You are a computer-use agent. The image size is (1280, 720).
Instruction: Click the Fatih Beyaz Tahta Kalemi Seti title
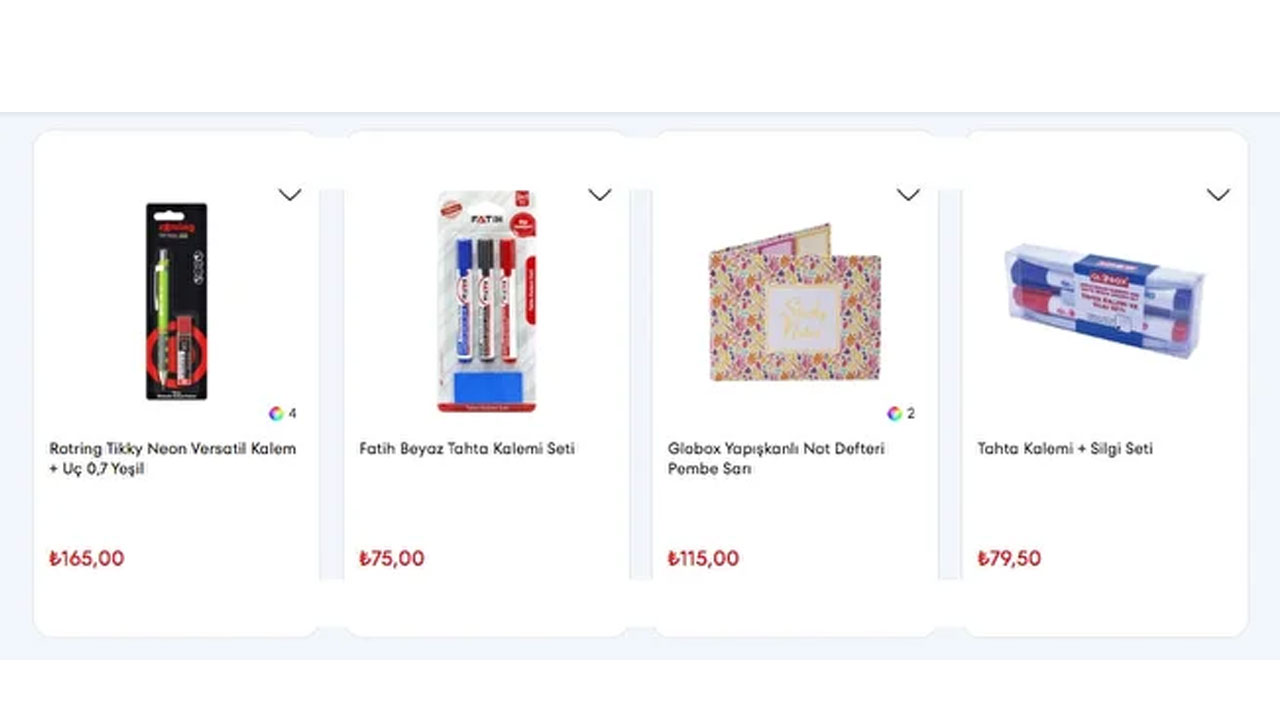click(x=467, y=449)
